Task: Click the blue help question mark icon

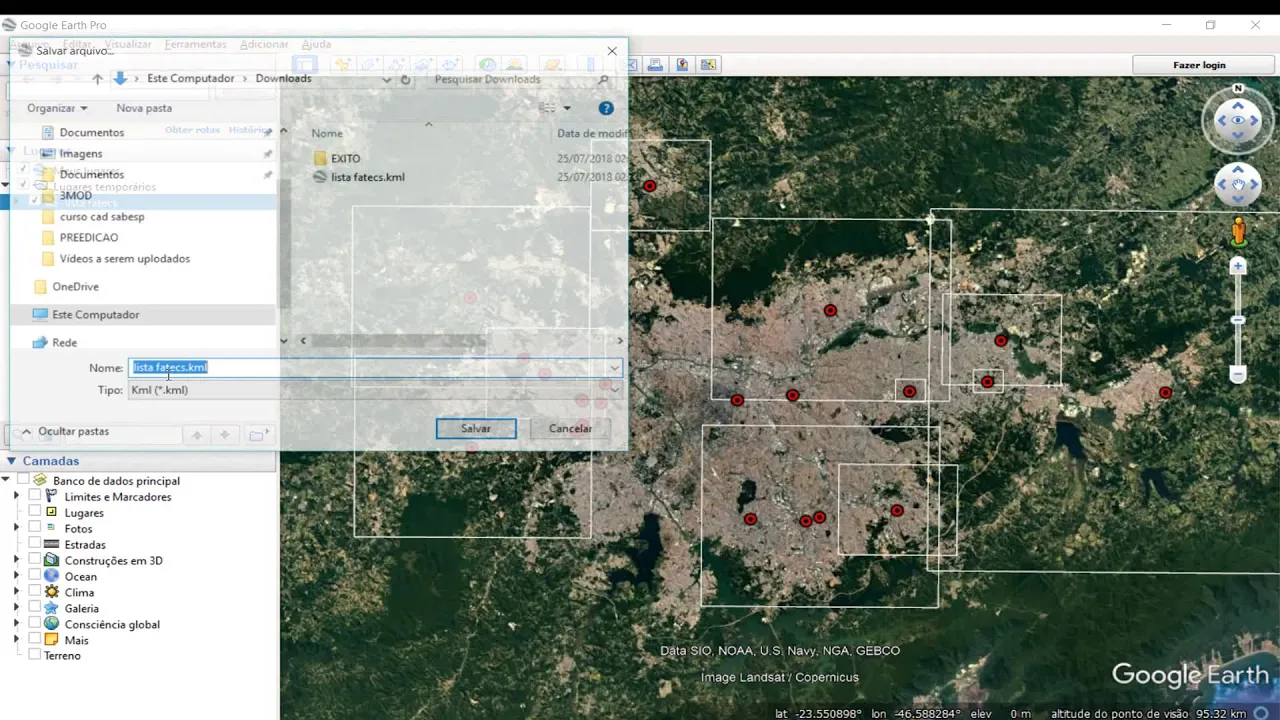Action: 605,108
